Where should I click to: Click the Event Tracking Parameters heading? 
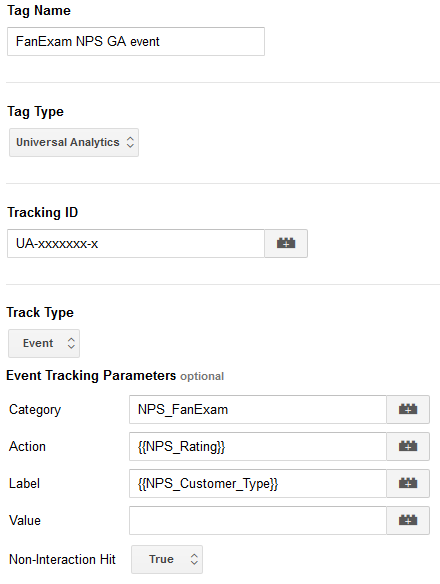click(x=91, y=375)
